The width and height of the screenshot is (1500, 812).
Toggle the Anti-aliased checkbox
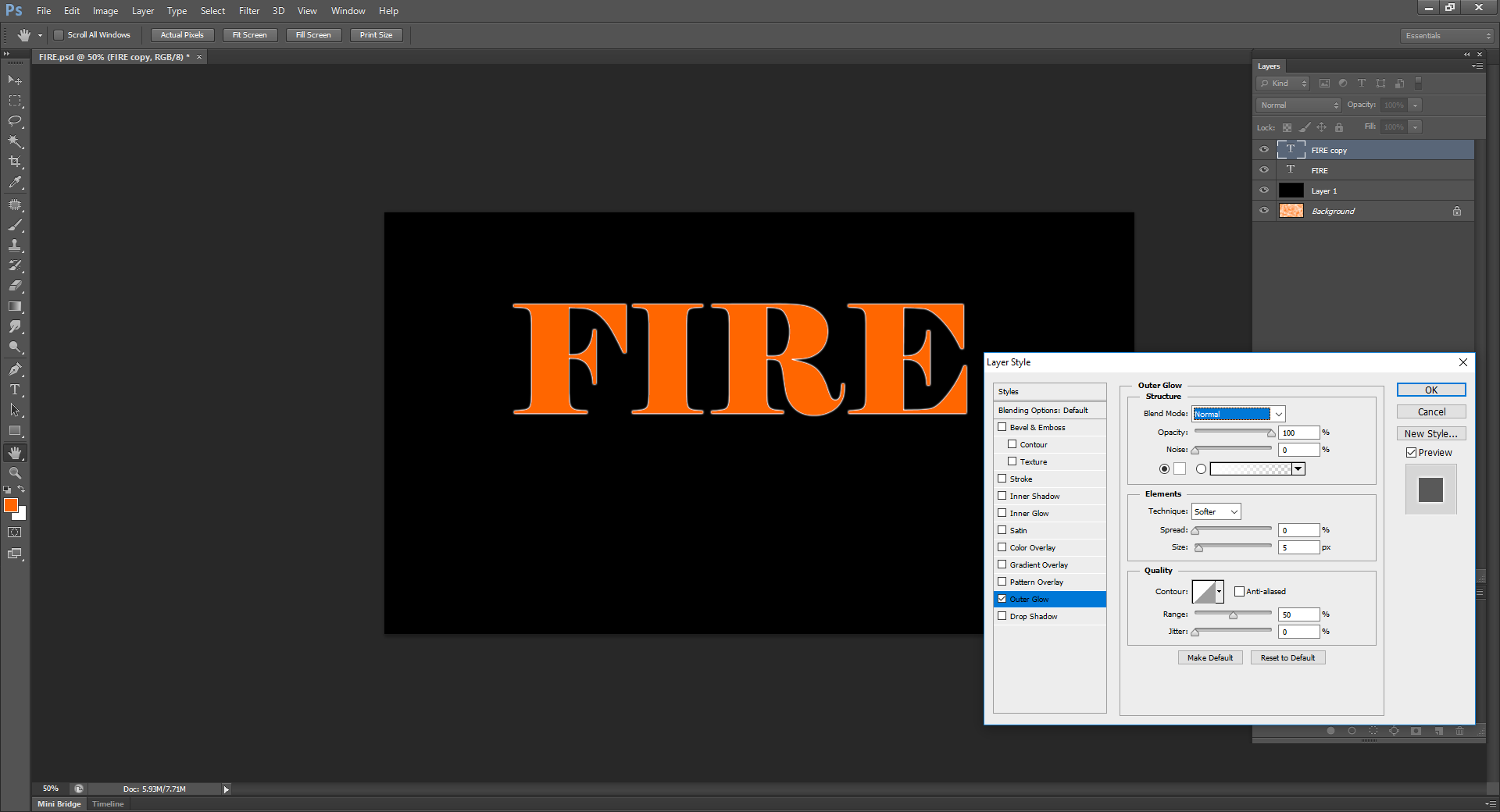click(1239, 591)
